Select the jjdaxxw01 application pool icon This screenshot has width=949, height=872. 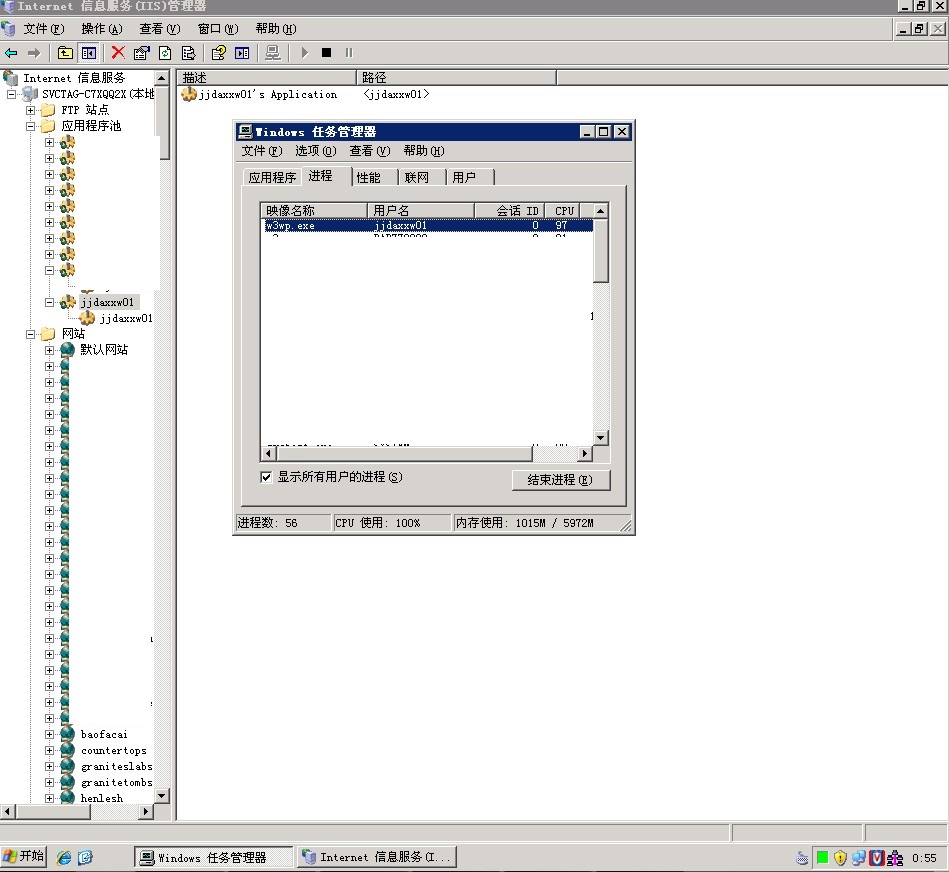coord(67,301)
